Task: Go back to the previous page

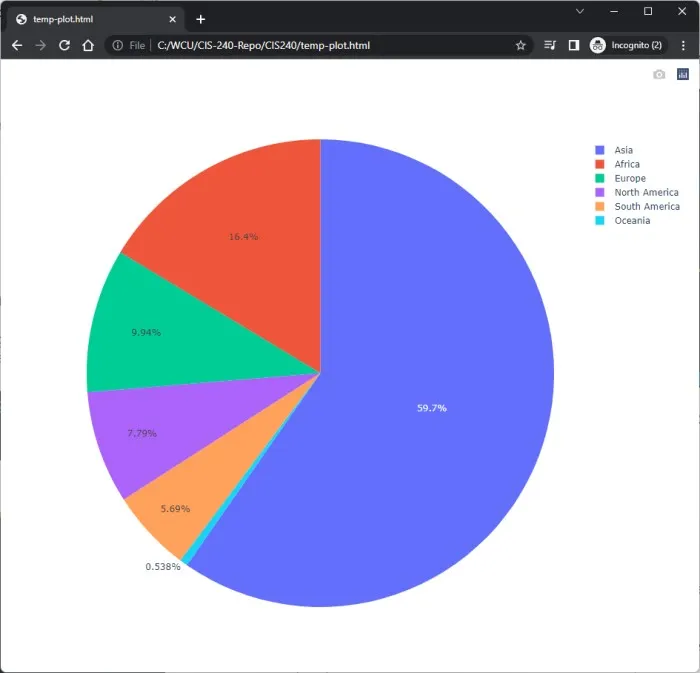Action: [x=17, y=46]
